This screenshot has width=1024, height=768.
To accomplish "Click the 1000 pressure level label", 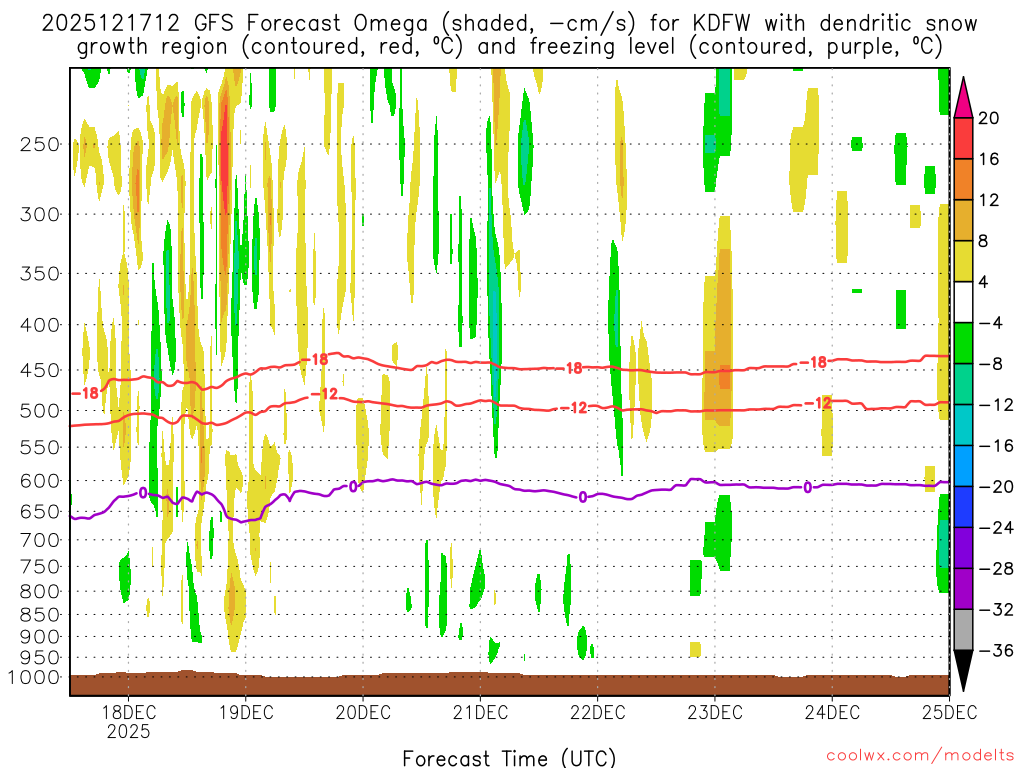I will (35, 678).
